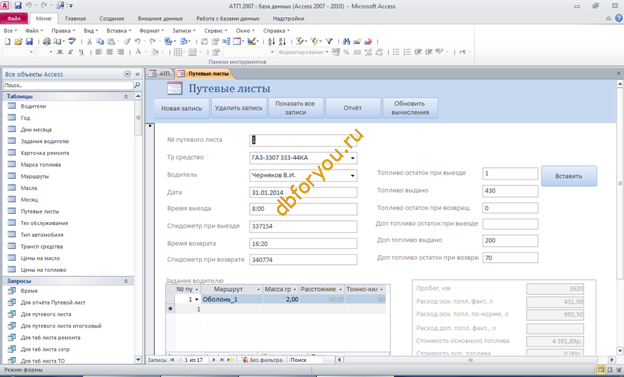
Task: Open the Масса гр column dropdown arrow
Action: point(294,289)
